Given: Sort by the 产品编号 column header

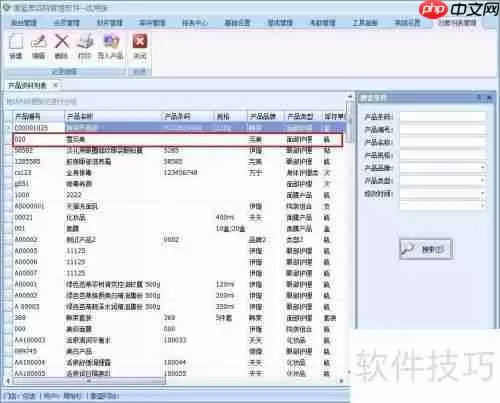Looking at the screenshot, I should 39,116.
